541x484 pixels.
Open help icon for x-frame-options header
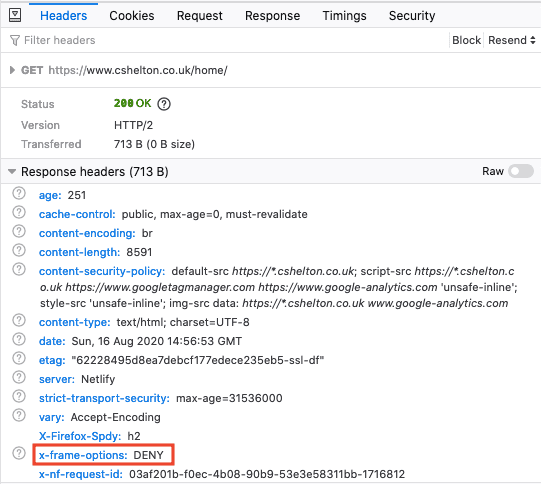[x=19, y=453]
